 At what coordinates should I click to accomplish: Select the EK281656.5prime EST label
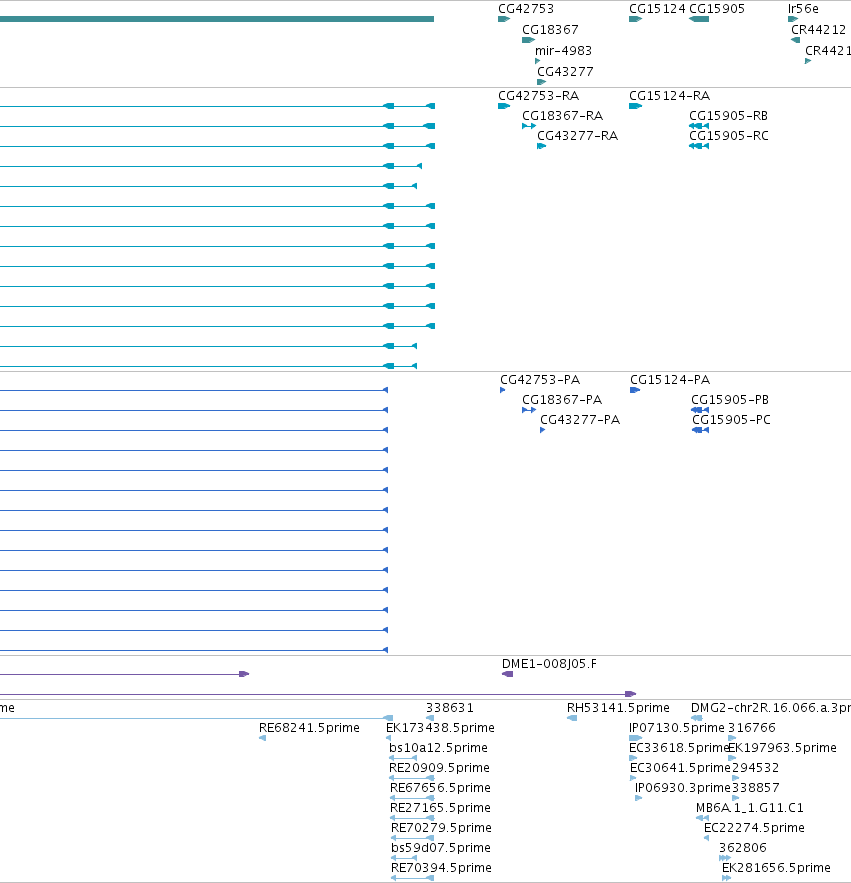click(x=776, y=868)
